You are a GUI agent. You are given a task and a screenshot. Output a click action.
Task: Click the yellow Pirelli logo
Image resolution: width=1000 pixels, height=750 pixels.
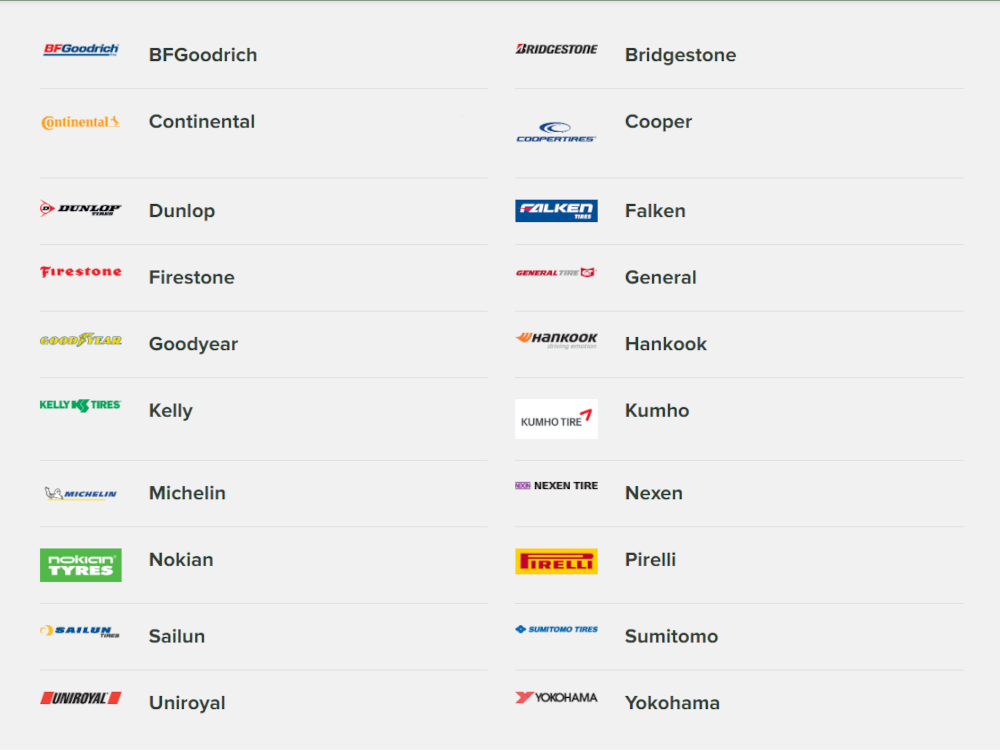(556, 560)
